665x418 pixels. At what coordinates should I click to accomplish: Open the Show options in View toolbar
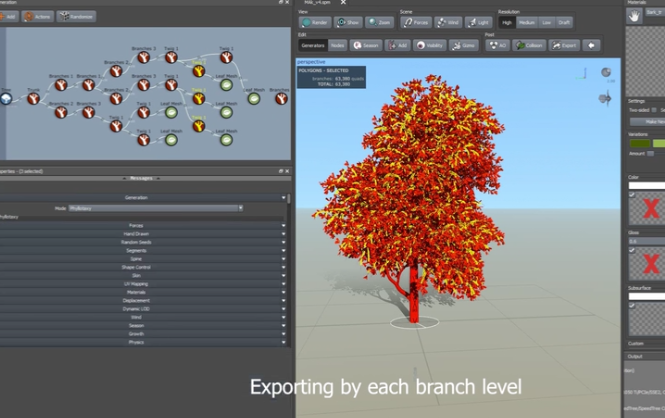[348, 22]
